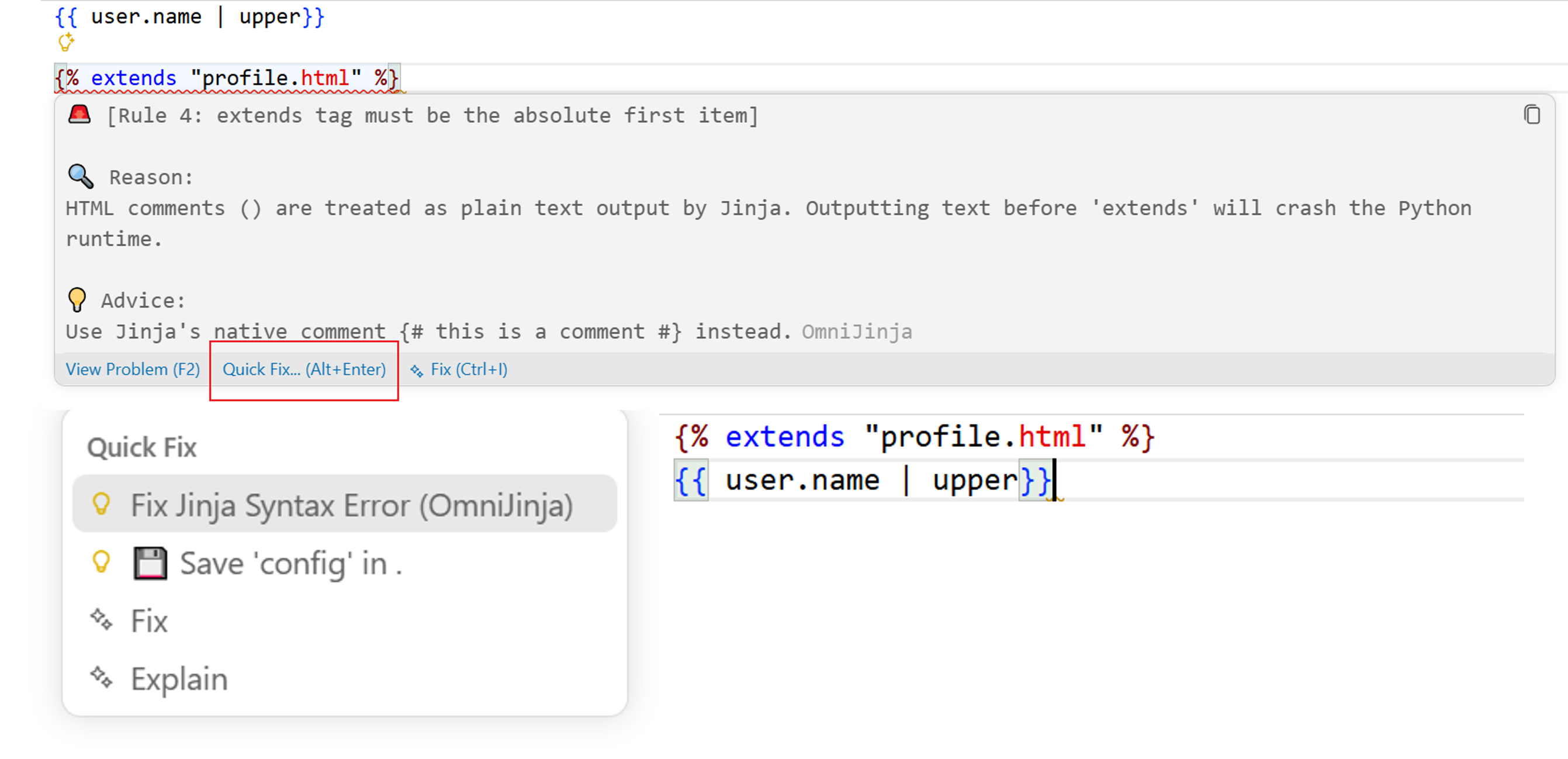Screen dimensions: 1568x759
Task: Open Quick Fix... (Alt+Enter) link
Action: [x=304, y=369]
